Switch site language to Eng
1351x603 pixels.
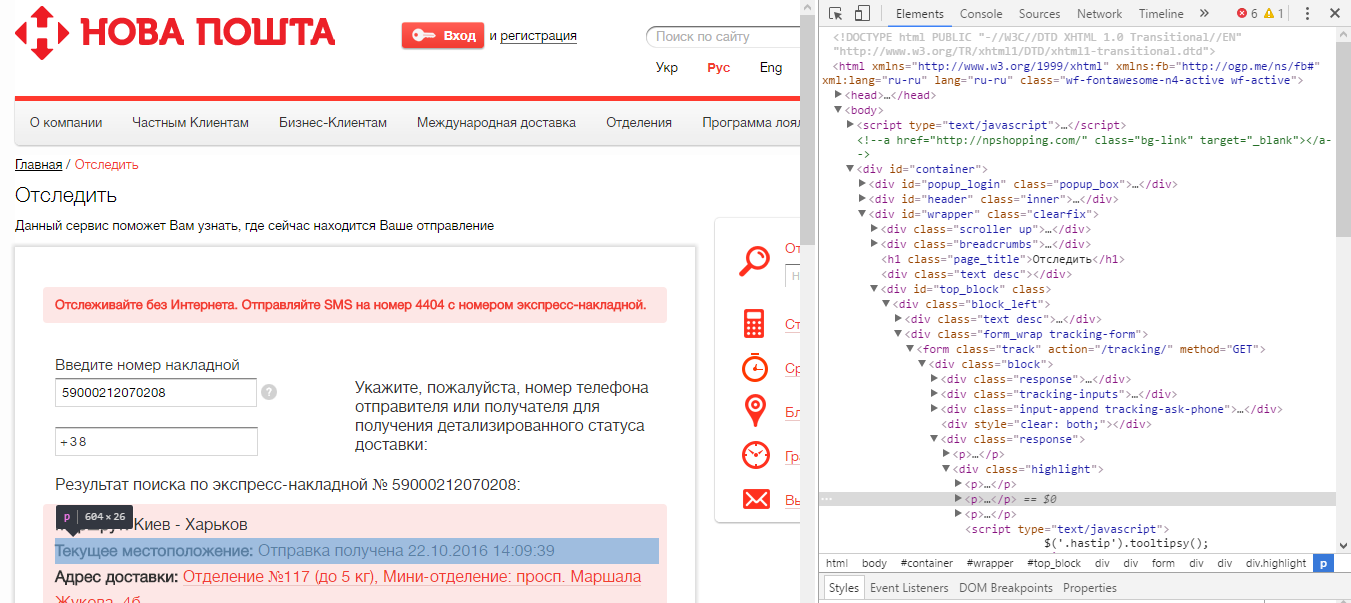[771, 68]
